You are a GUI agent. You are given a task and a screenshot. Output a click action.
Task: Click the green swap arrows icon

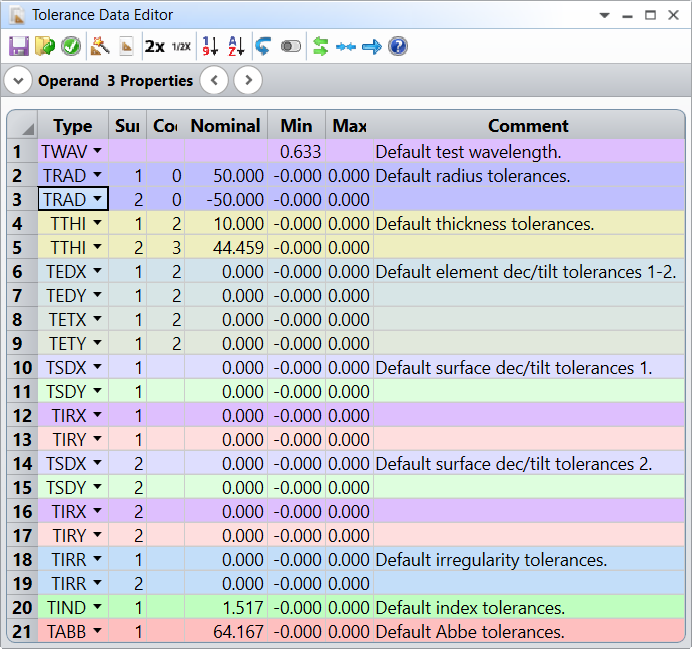(320, 46)
